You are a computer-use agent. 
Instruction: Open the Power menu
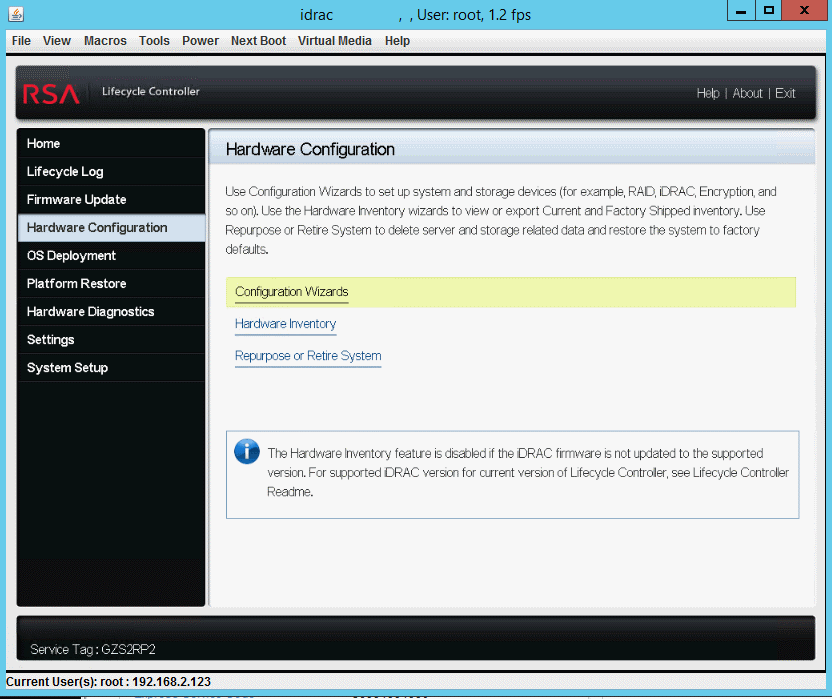pos(200,41)
